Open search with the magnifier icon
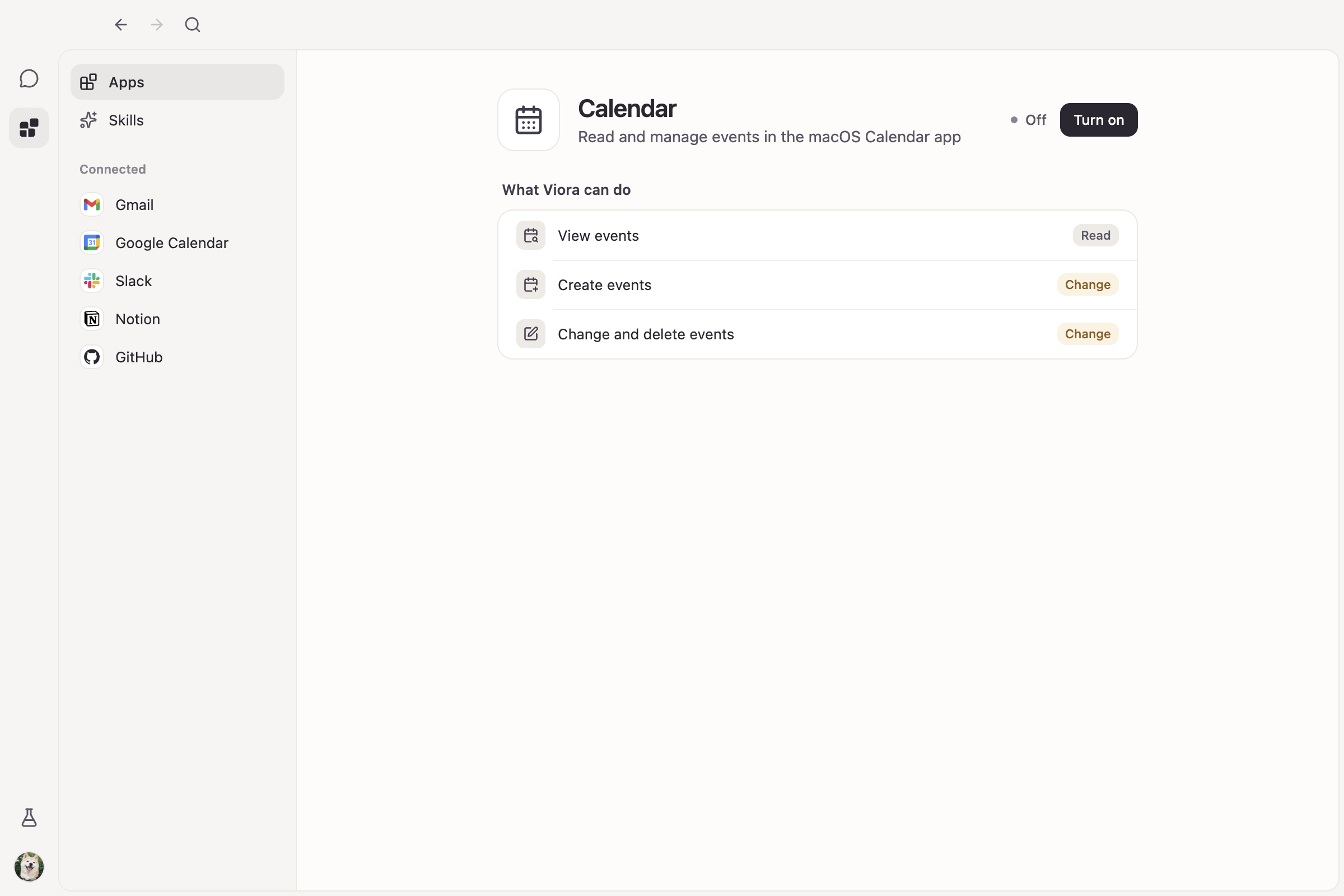Viewport: 1344px width, 896px height. [x=193, y=25]
